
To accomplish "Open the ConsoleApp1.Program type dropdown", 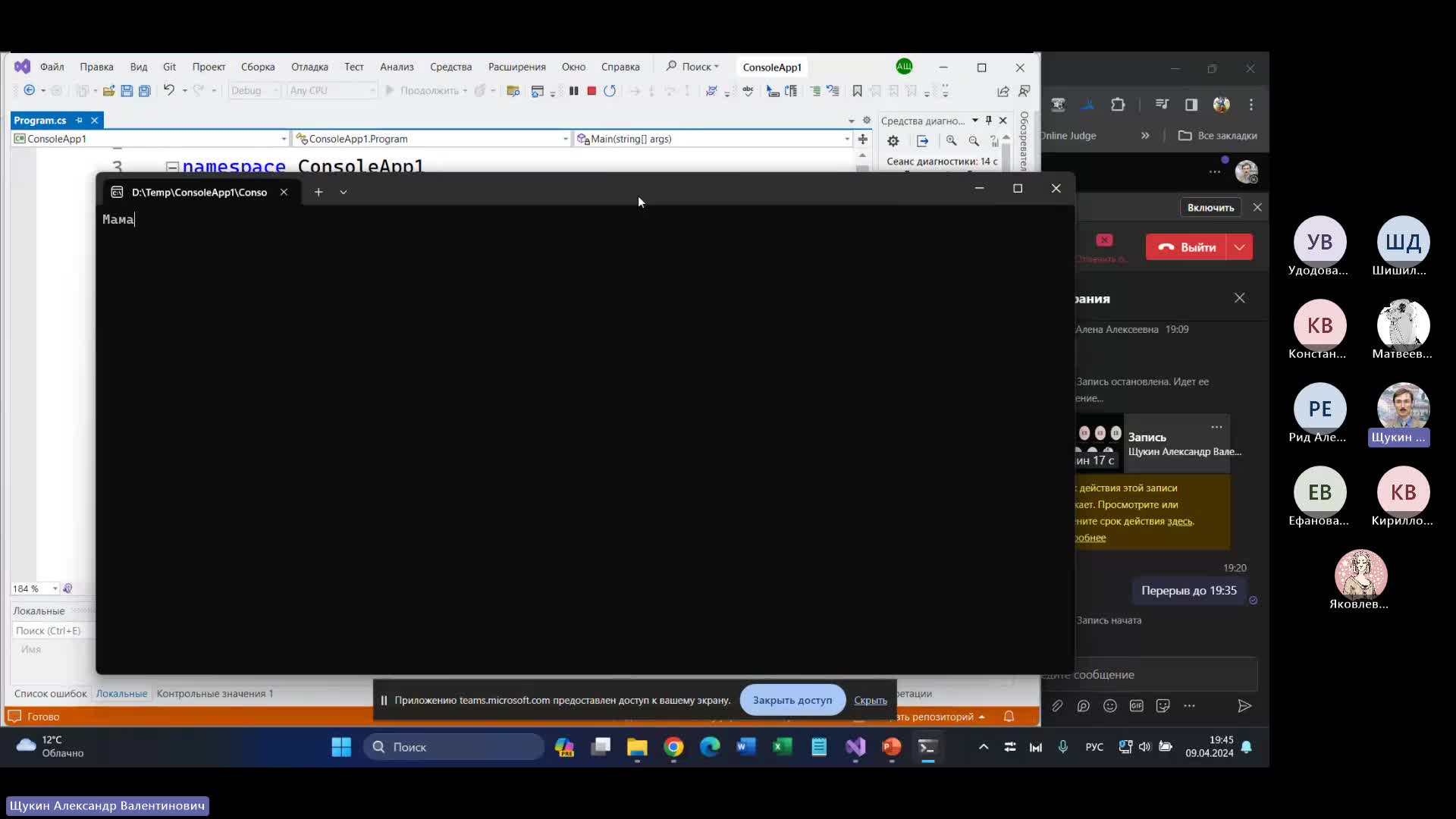I will point(431,139).
